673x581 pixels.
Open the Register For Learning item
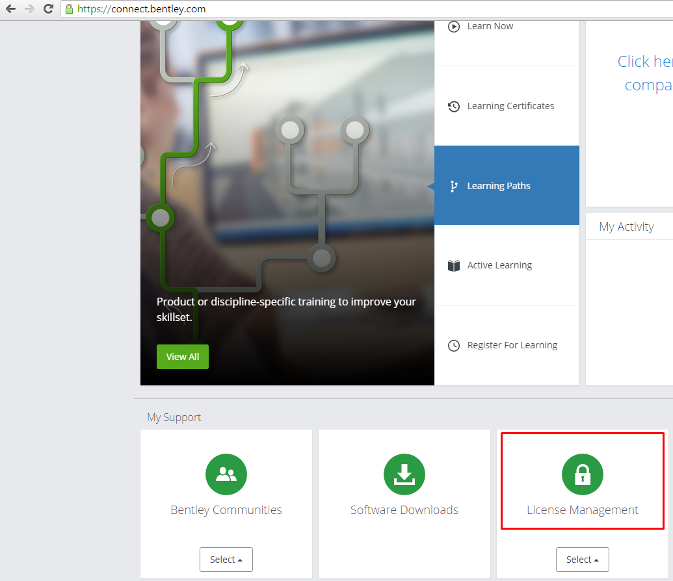(x=506, y=345)
